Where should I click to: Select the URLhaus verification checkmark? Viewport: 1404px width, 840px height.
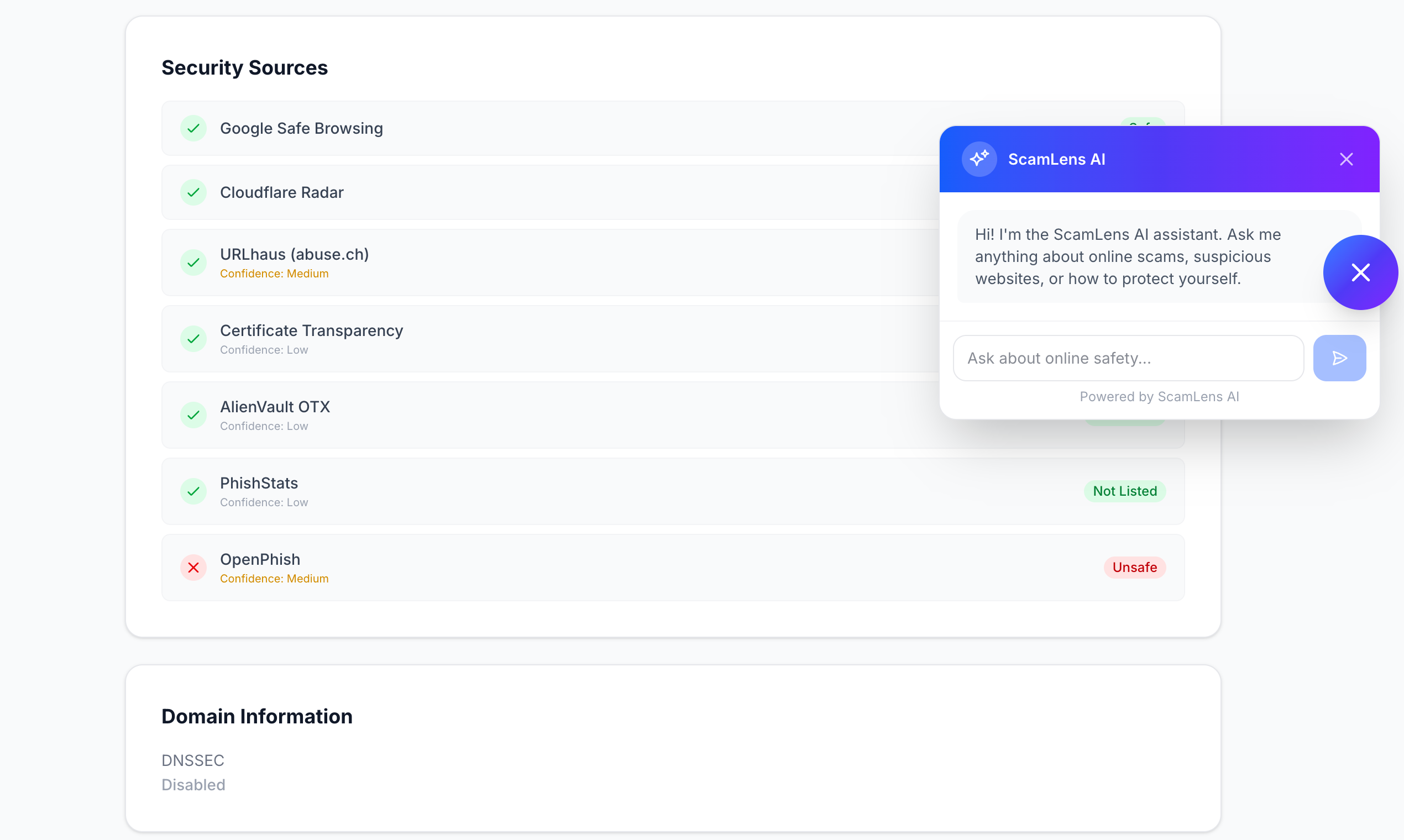[193, 262]
